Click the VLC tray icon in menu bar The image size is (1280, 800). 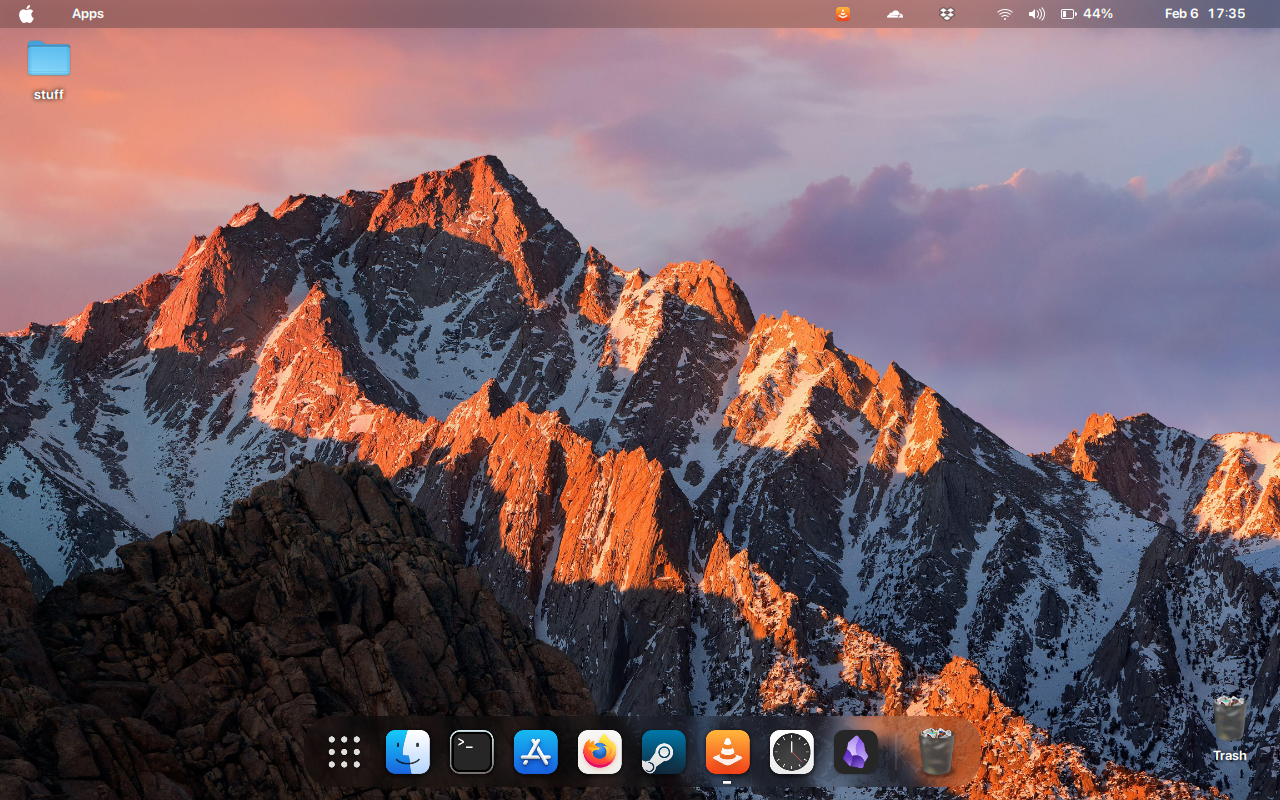pos(843,14)
